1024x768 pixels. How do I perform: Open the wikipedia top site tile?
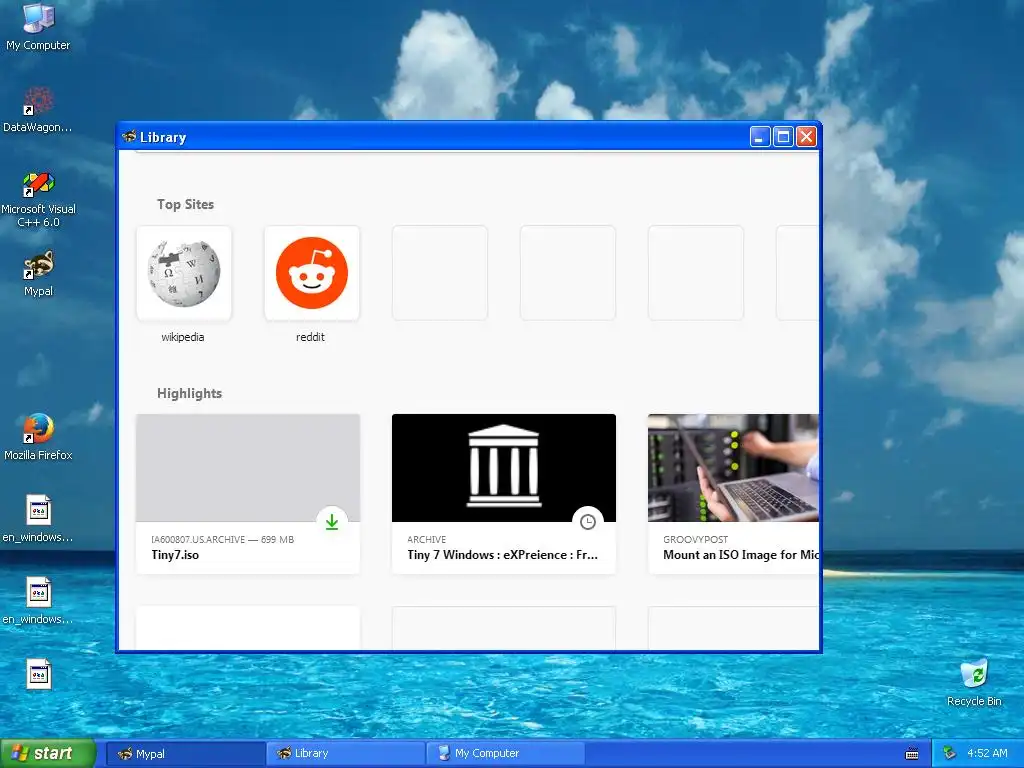click(x=184, y=273)
